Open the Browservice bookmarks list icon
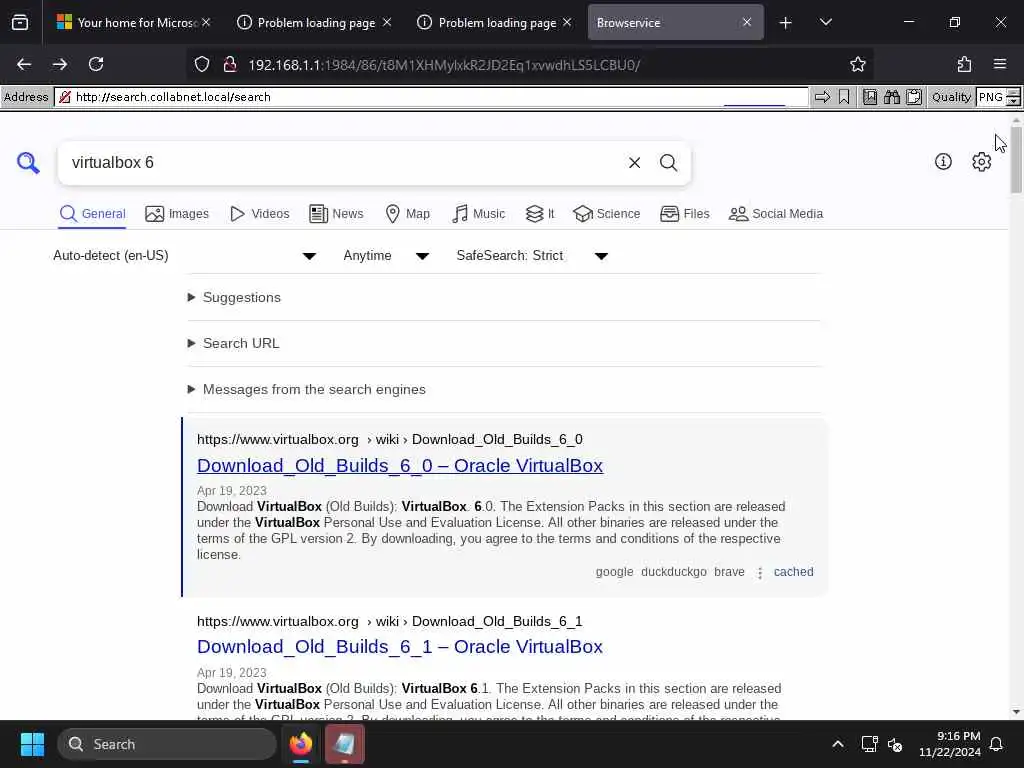 (x=870, y=97)
